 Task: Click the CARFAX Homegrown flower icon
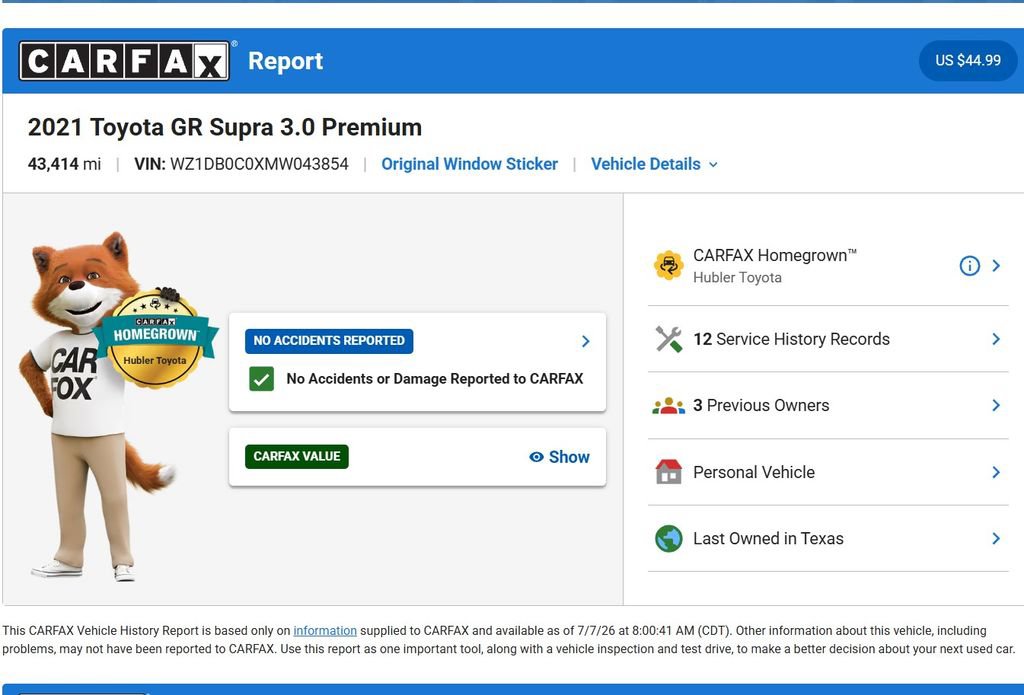668,265
